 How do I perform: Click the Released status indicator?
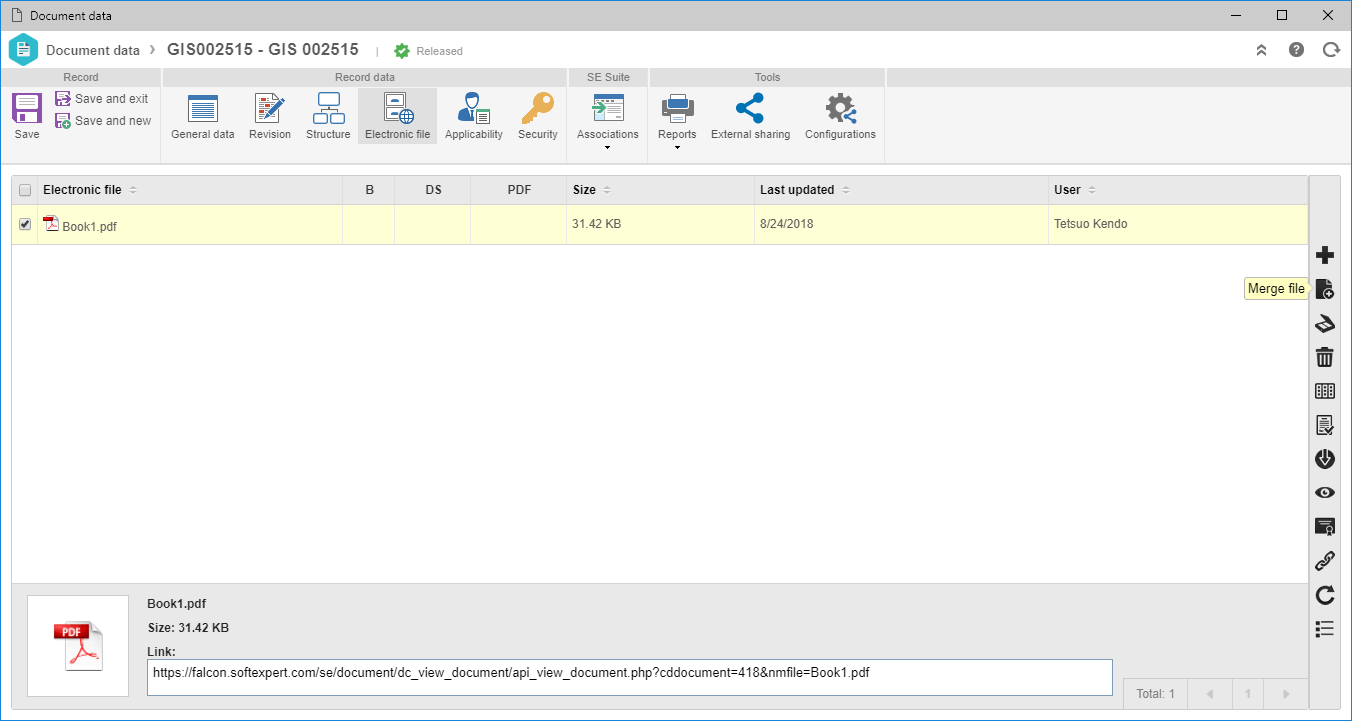429,51
